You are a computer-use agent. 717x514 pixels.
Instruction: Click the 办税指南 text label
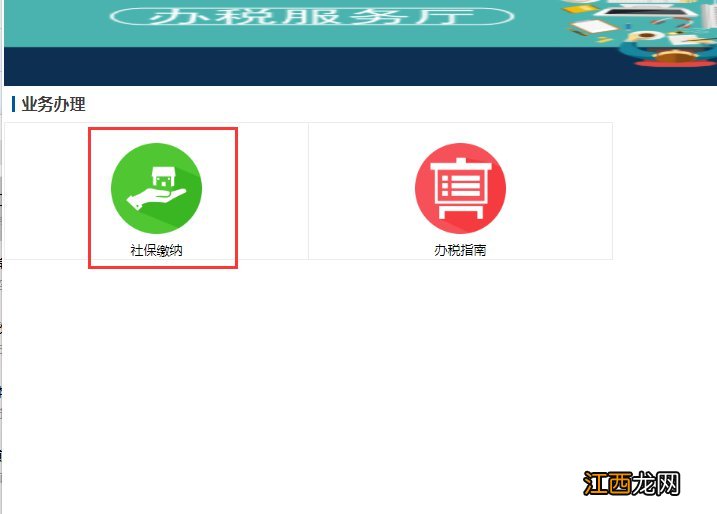pyautogui.click(x=460, y=250)
